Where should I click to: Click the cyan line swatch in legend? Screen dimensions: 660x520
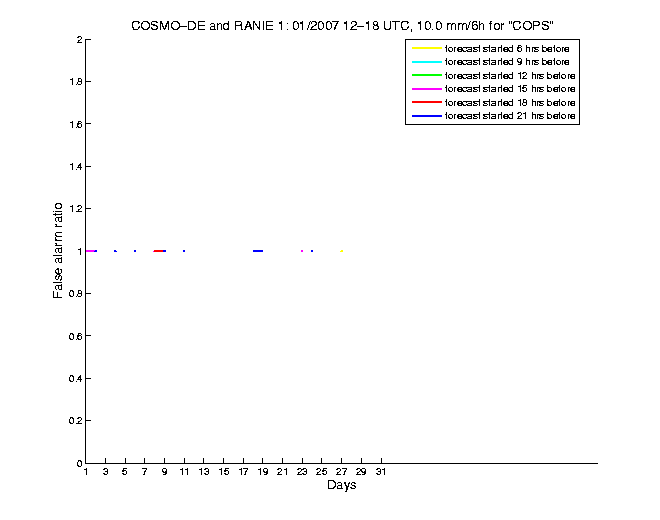point(427,62)
